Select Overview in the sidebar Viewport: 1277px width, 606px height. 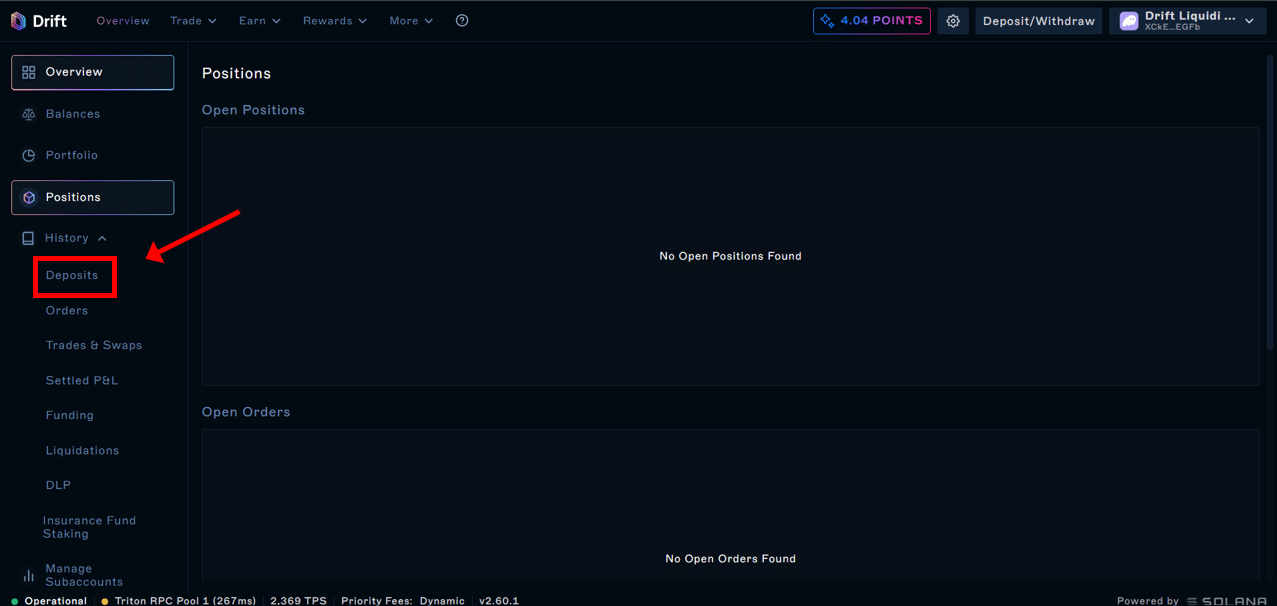point(93,72)
